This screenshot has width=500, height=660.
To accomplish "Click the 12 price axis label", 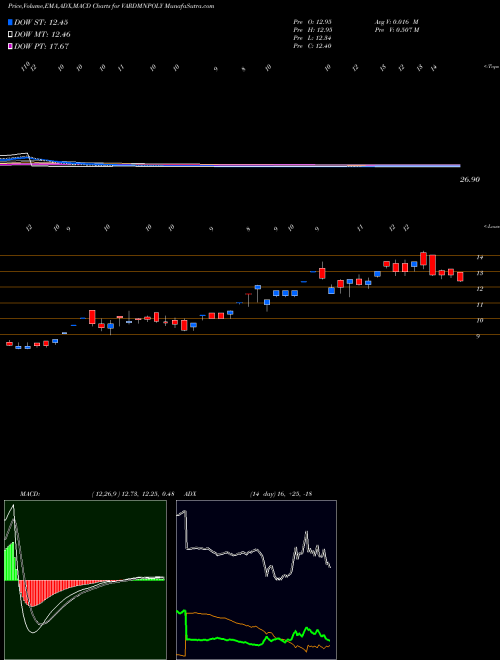I will pos(479,289).
